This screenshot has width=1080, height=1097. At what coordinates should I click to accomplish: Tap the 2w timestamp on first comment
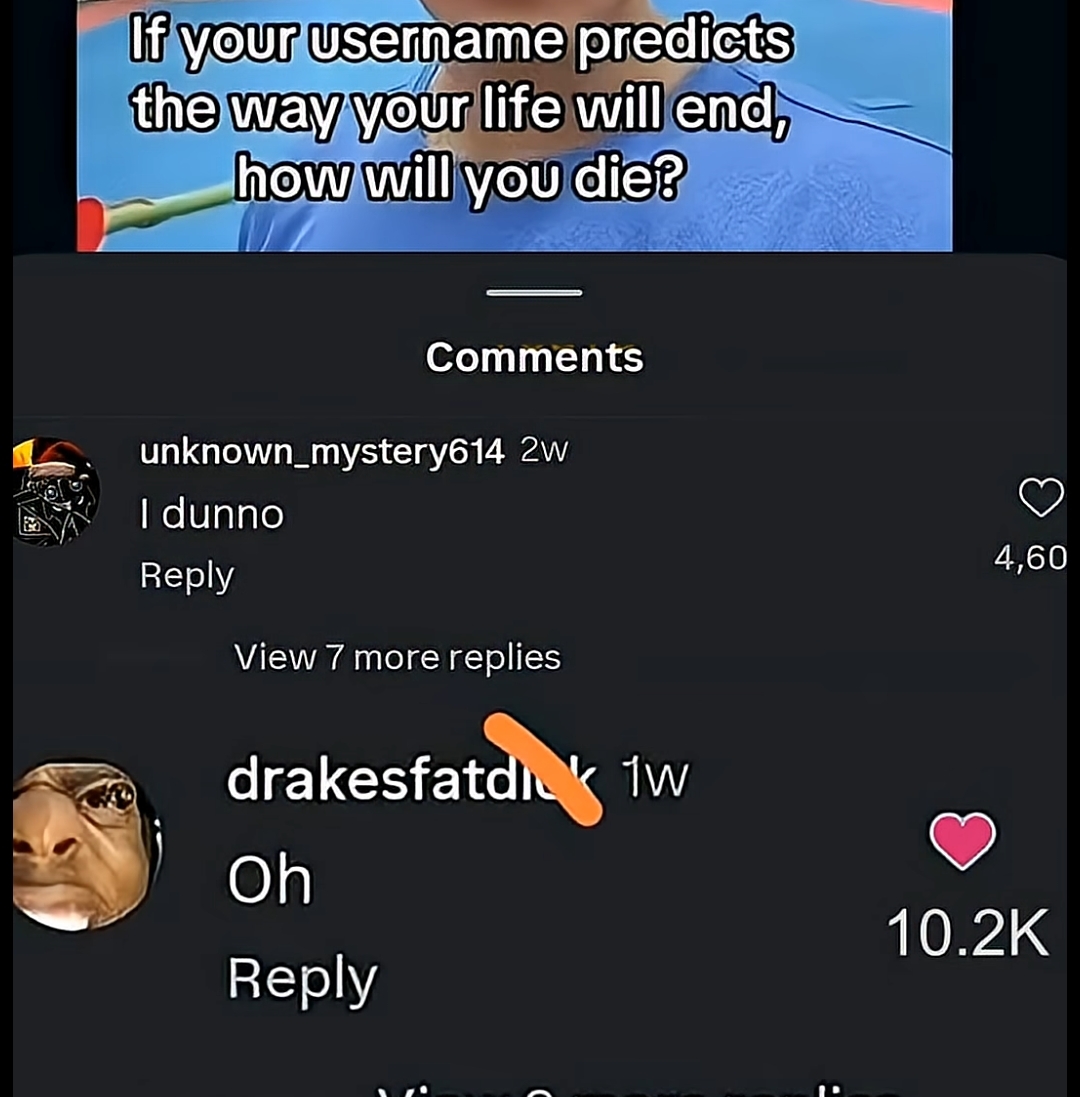tap(544, 451)
